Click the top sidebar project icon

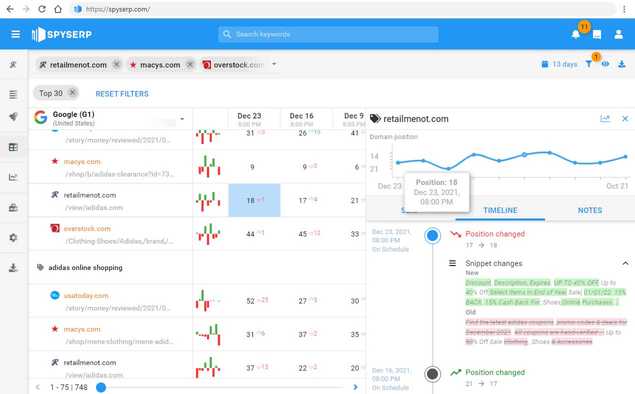coord(13,64)
